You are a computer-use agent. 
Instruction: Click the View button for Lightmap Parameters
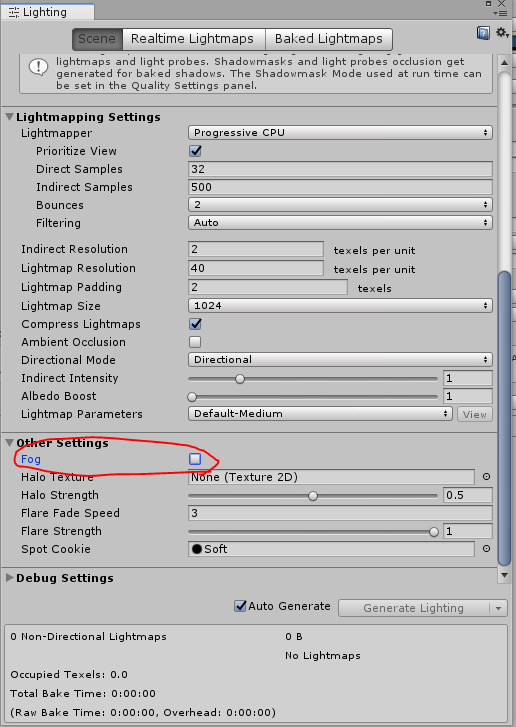coord(475,415)
